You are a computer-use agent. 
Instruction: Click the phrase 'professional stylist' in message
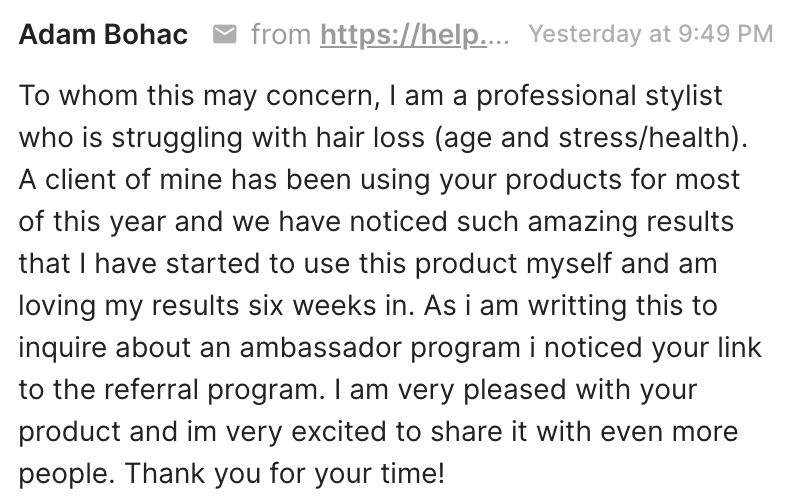599,96
